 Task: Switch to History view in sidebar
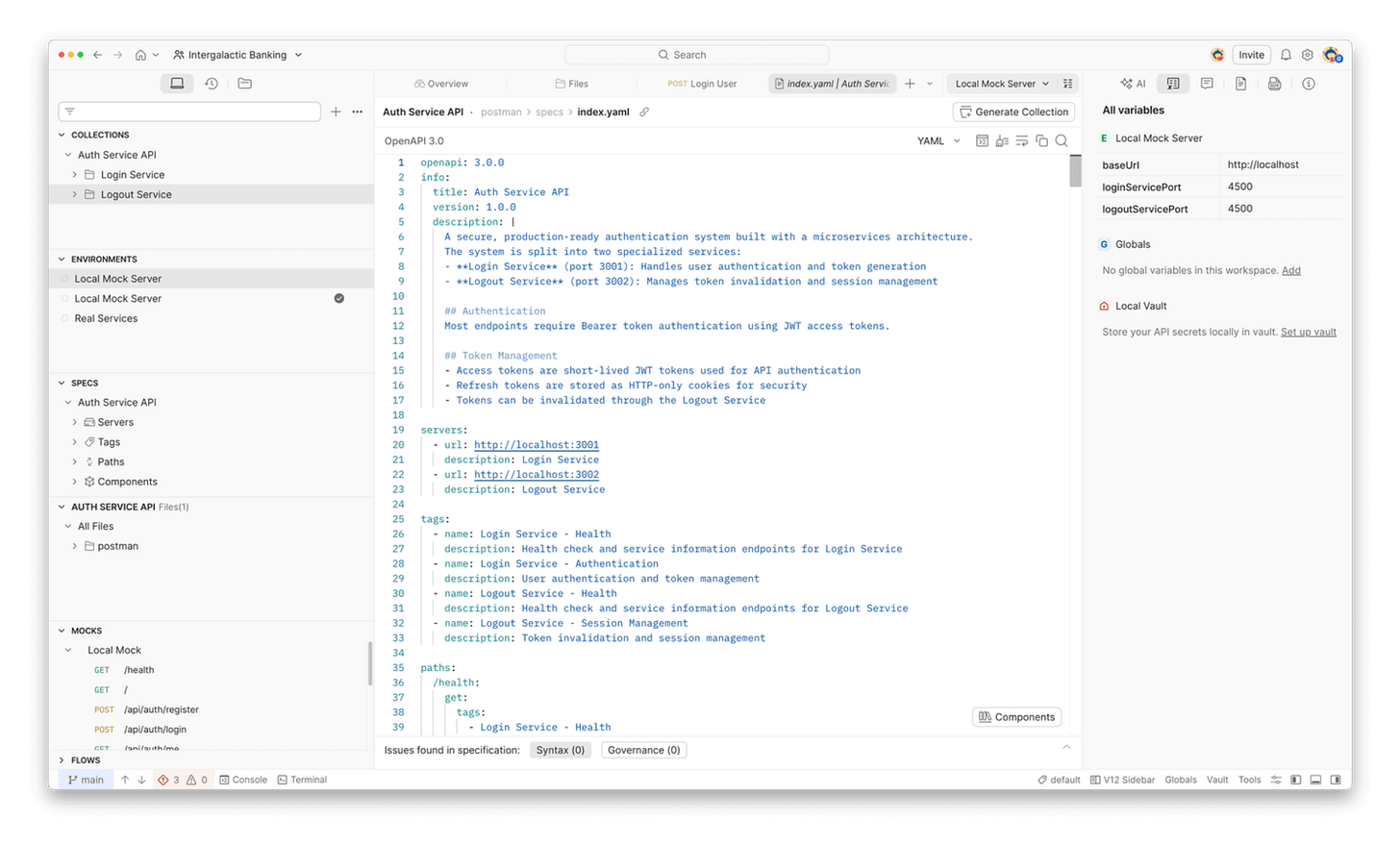coord(212,84)
